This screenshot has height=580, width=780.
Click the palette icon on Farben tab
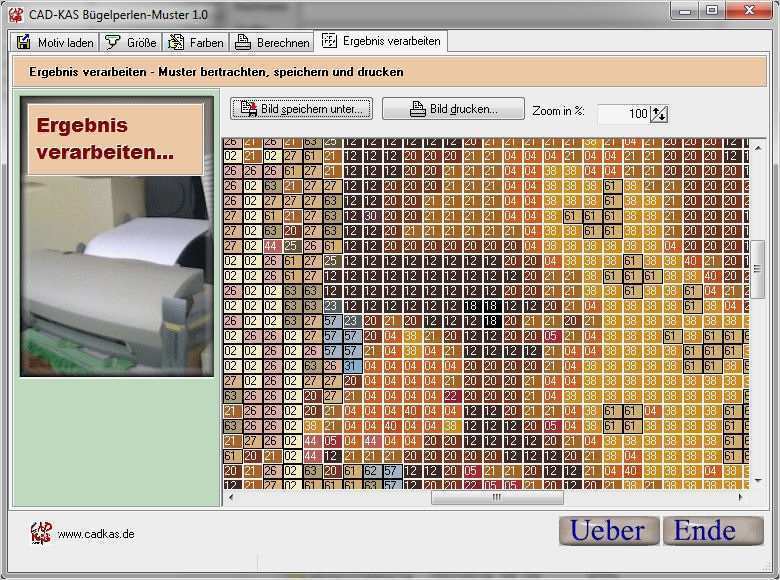coord(176,42)
